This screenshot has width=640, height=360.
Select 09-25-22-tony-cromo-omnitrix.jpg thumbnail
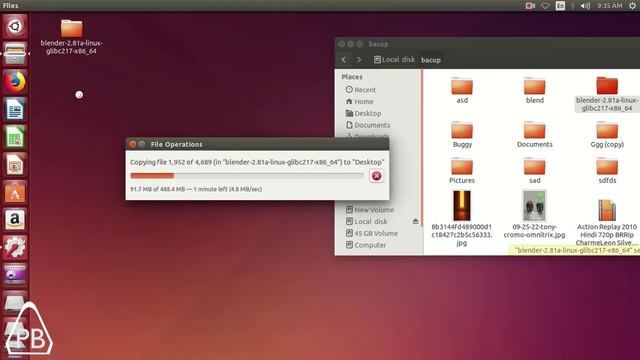[x=534, y=206]
